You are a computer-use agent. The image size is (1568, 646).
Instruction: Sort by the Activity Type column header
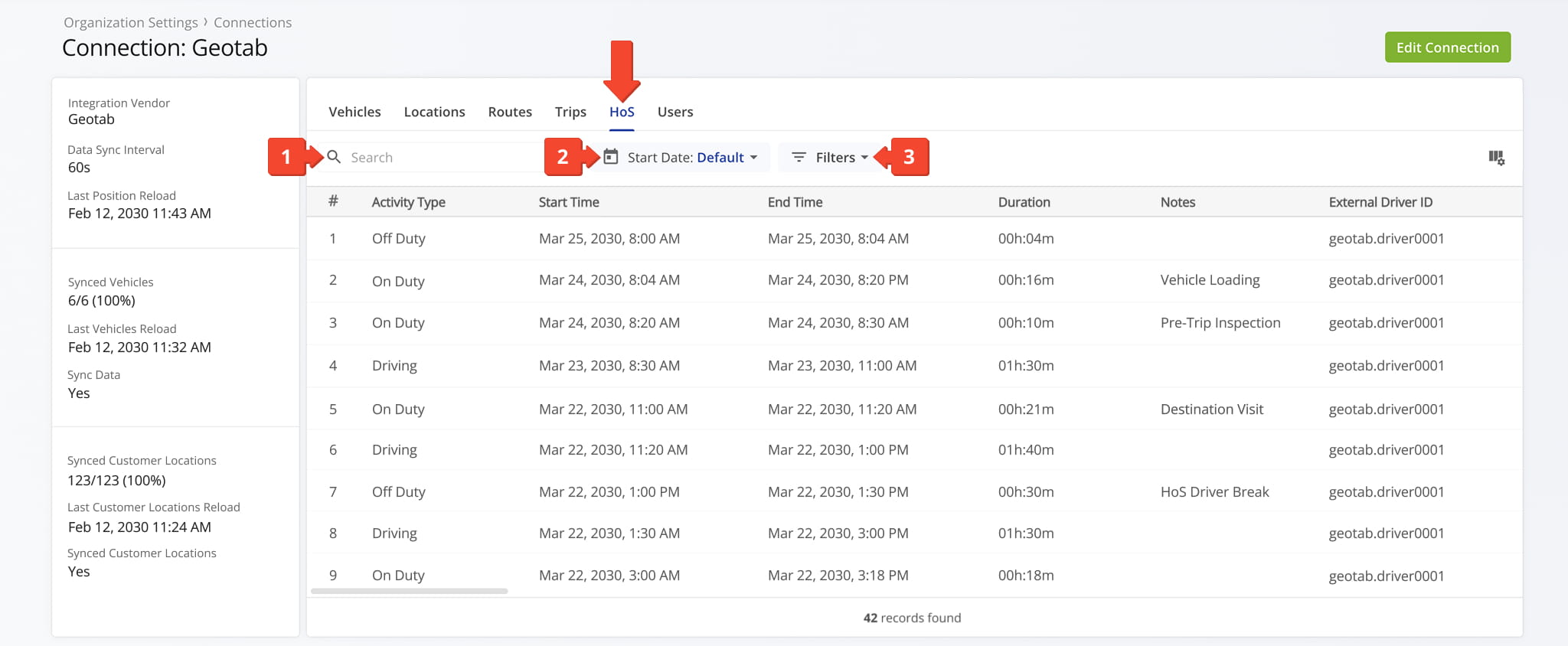click(408, 202)
